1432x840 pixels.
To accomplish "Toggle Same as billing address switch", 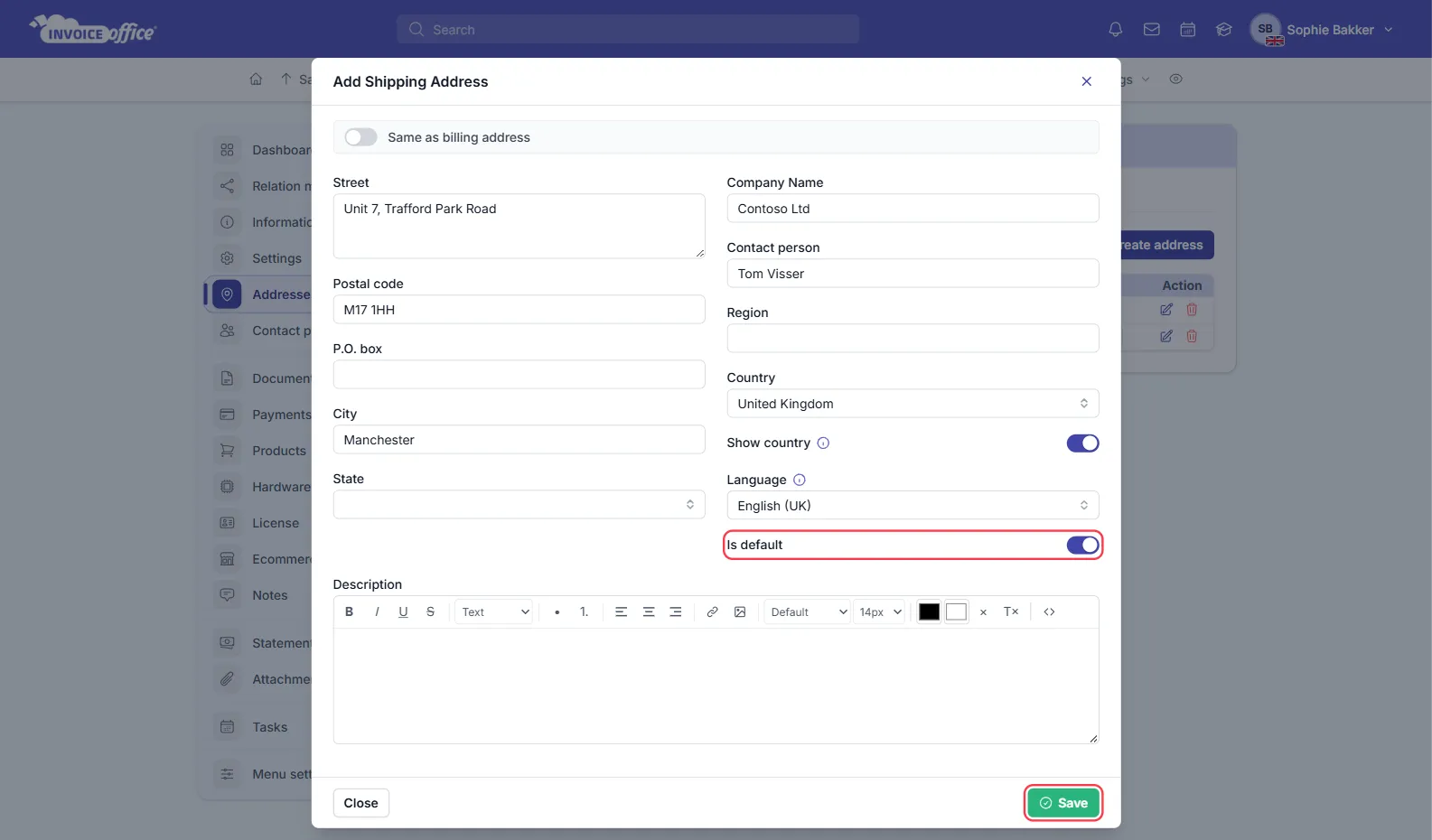I will [x=360, y=137].
